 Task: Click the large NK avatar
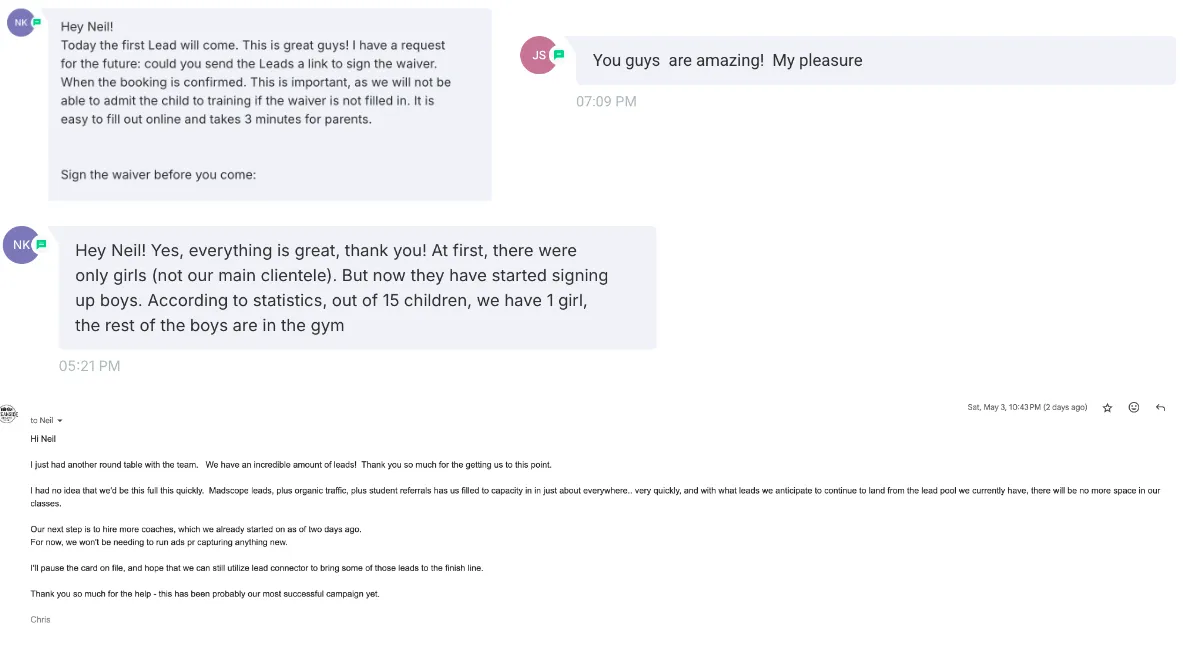point(21,244)
